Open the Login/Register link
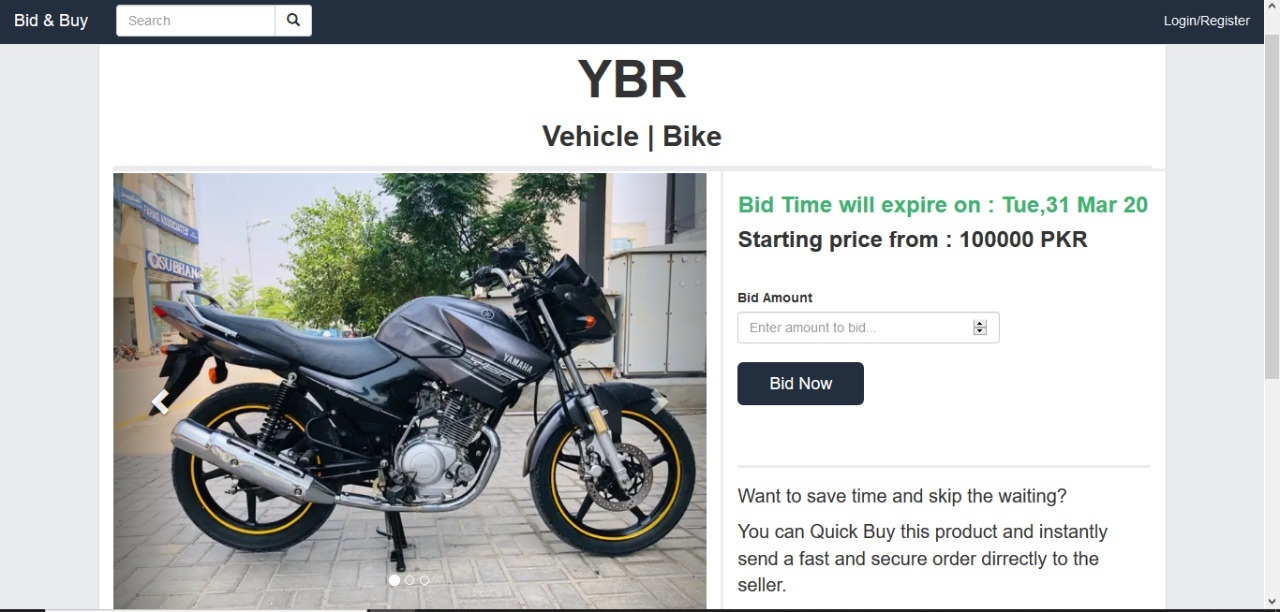Image resolution: width=1280 pixels, height=612 pixels. coord(1206,20)
